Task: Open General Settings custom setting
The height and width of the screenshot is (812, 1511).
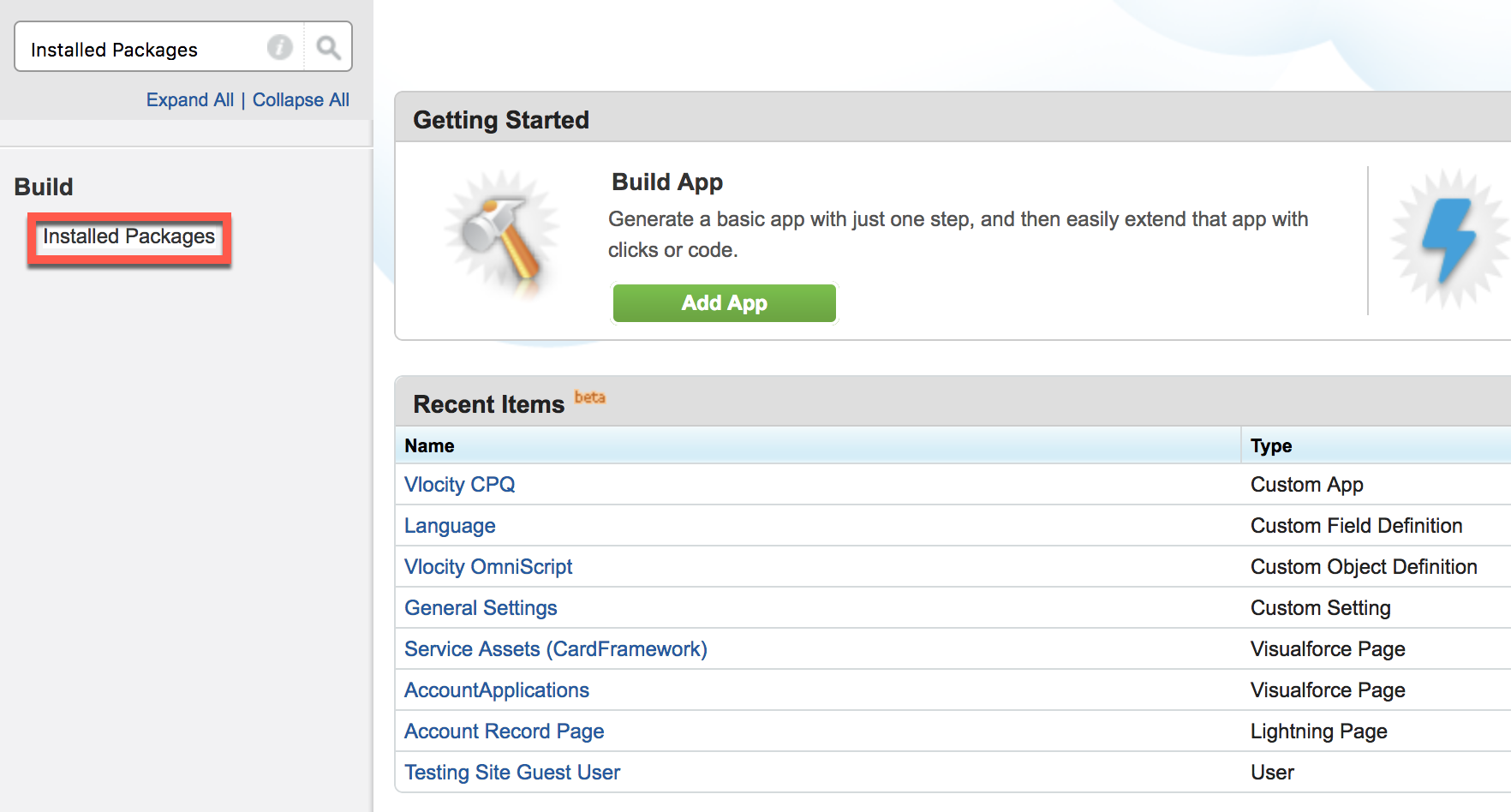Action: pyautogui.click(x=481, y=607)
